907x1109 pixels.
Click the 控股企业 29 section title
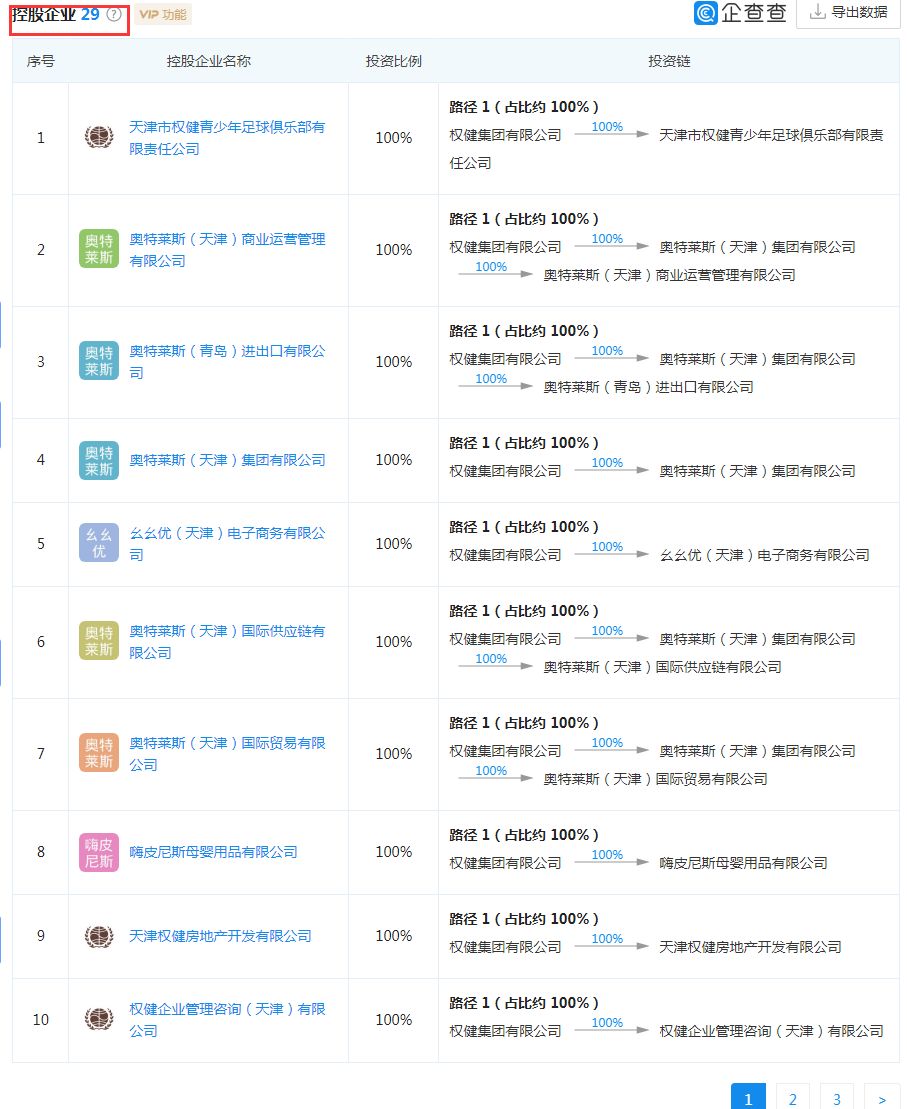(x=56, y=14)
